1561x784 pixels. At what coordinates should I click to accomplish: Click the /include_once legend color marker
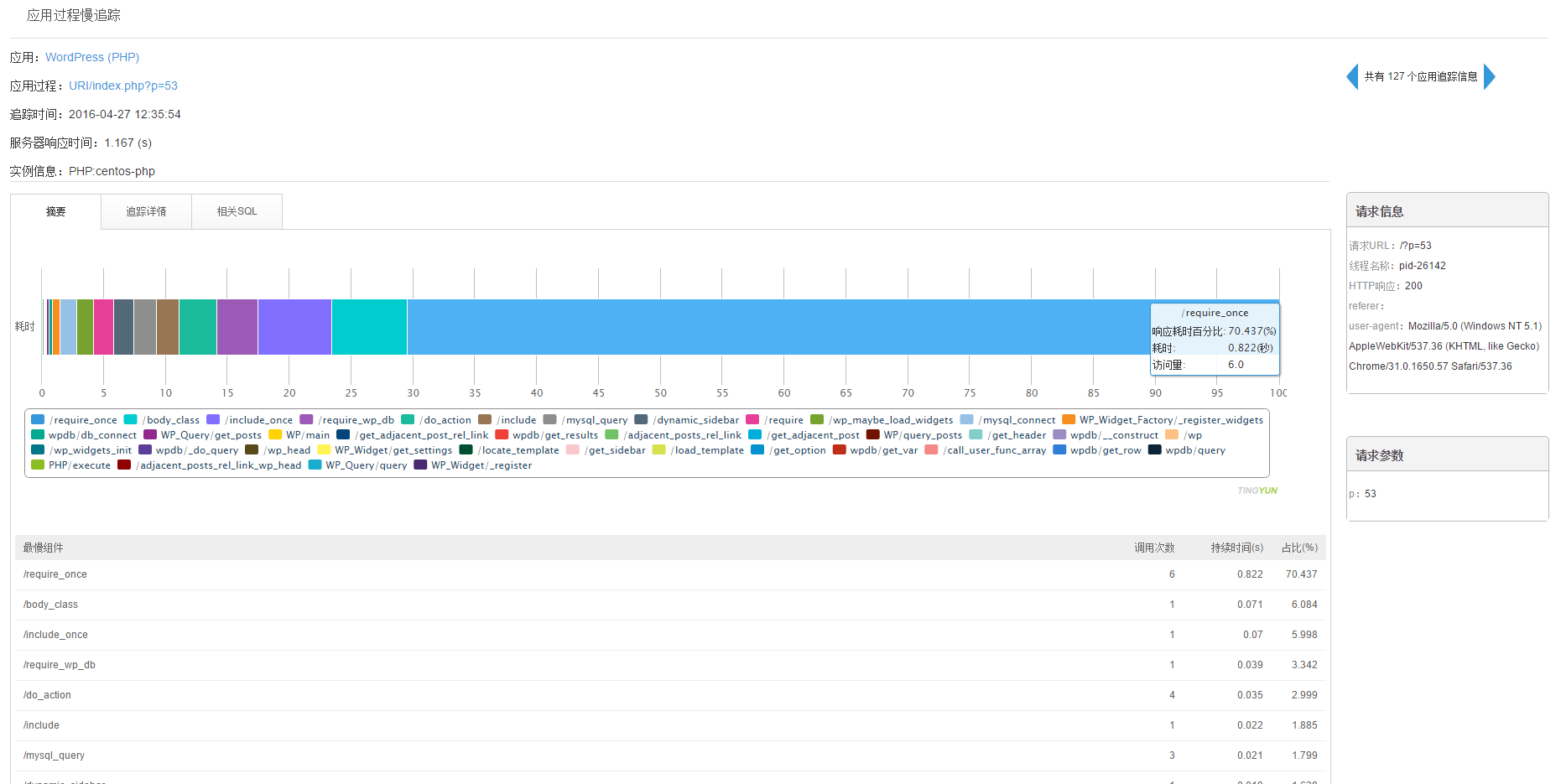point(213,420)
